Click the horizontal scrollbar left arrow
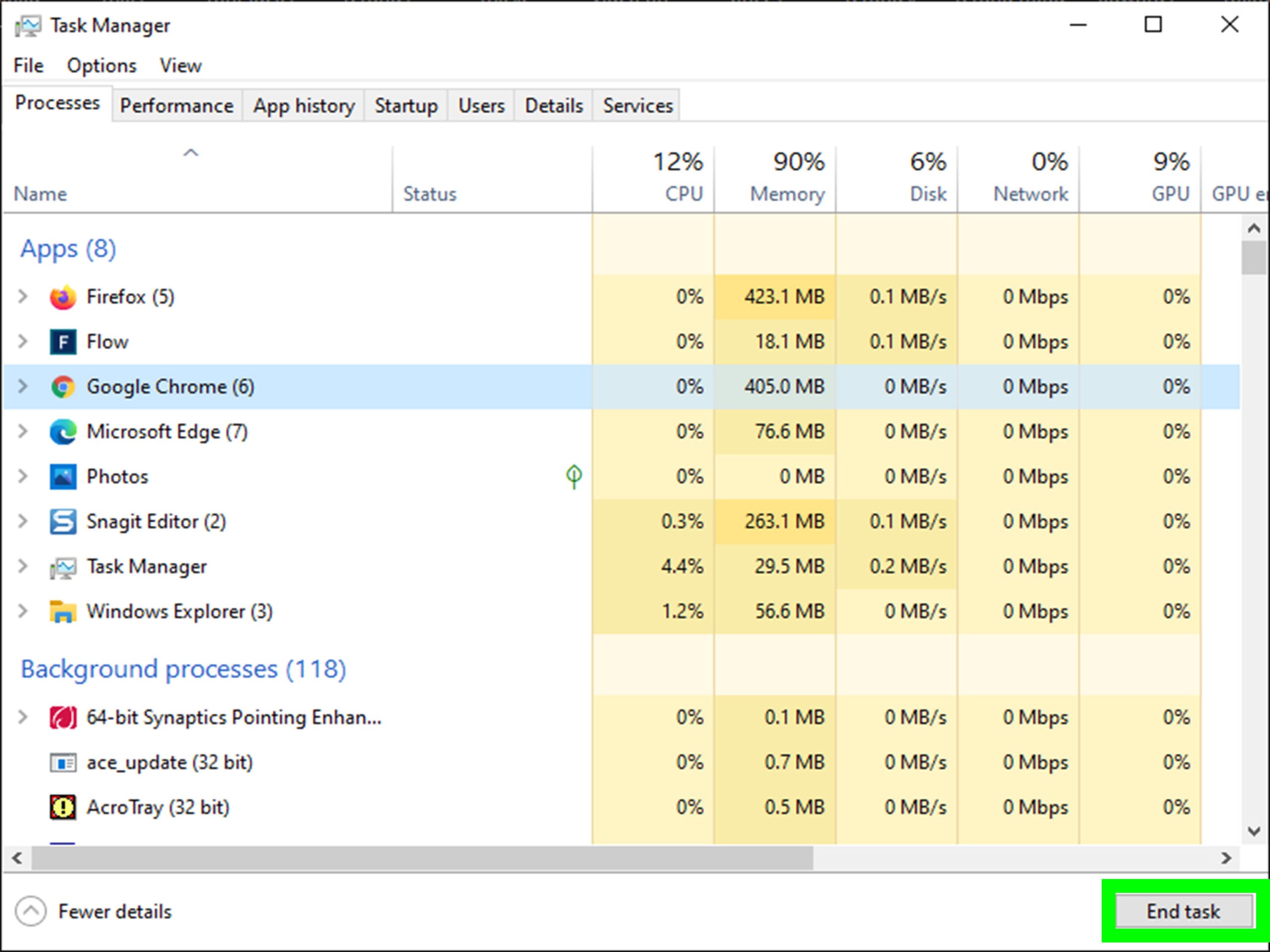1270x952 pixels. tap(17, 858)
